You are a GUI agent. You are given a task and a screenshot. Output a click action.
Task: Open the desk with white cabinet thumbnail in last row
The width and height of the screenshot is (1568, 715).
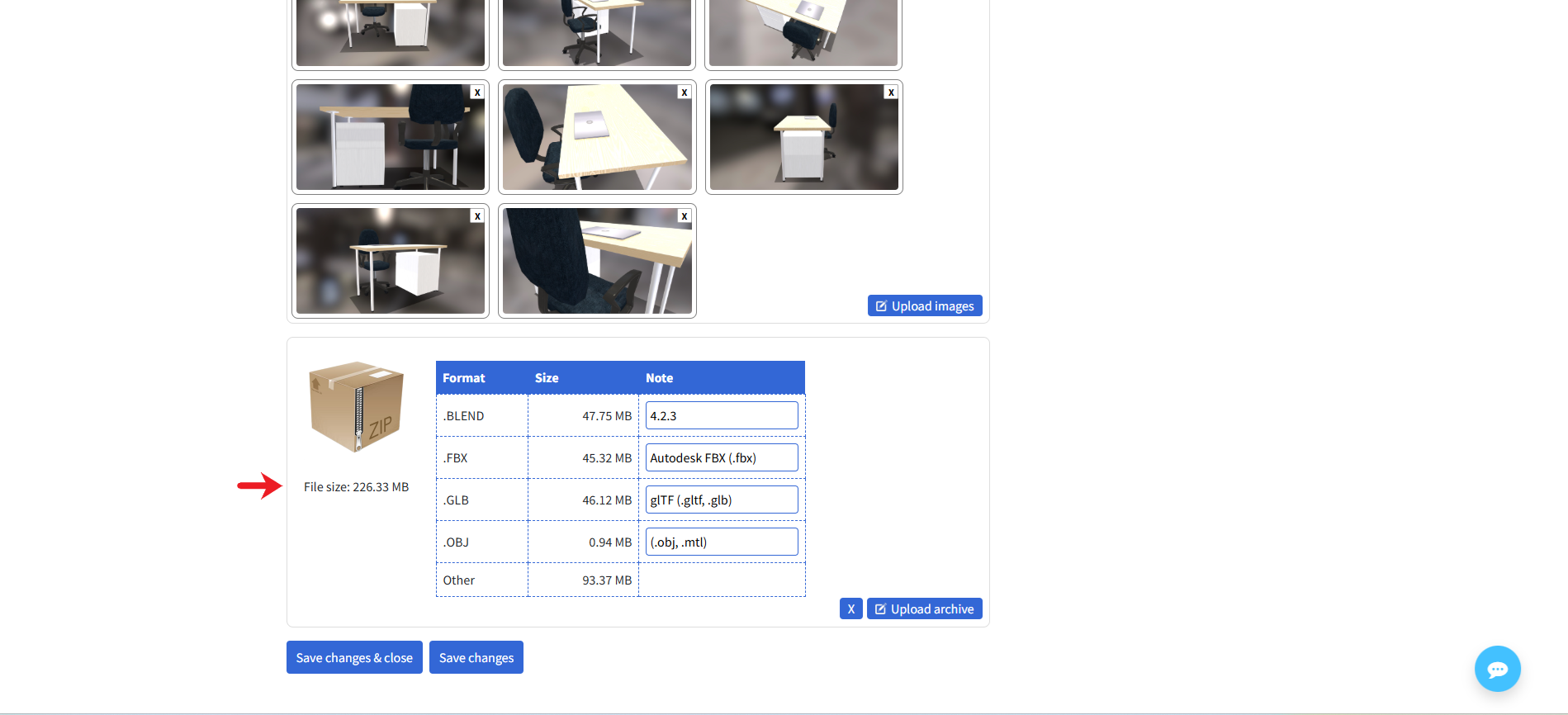[x=391, y=261]
